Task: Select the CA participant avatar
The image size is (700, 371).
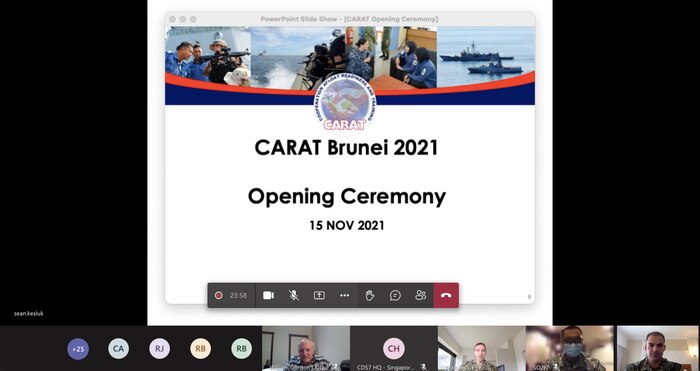Action: [118, 349]
